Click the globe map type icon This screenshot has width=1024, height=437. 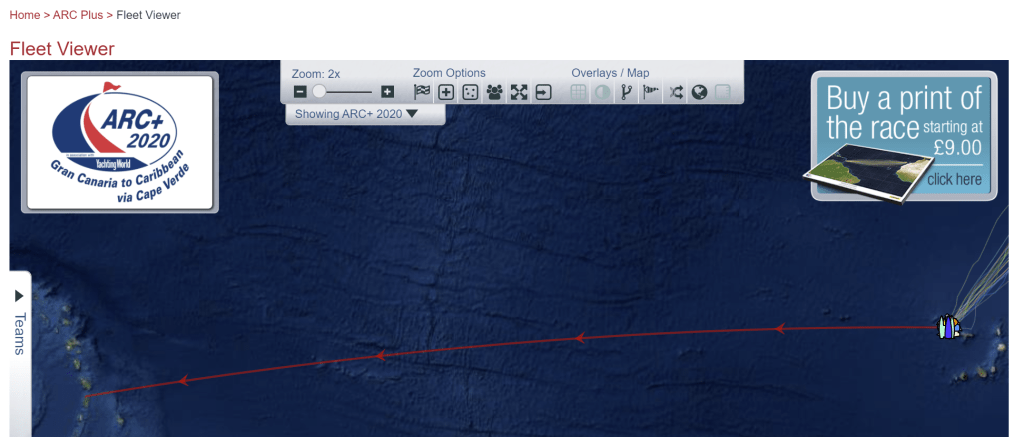tap(699, 92)
